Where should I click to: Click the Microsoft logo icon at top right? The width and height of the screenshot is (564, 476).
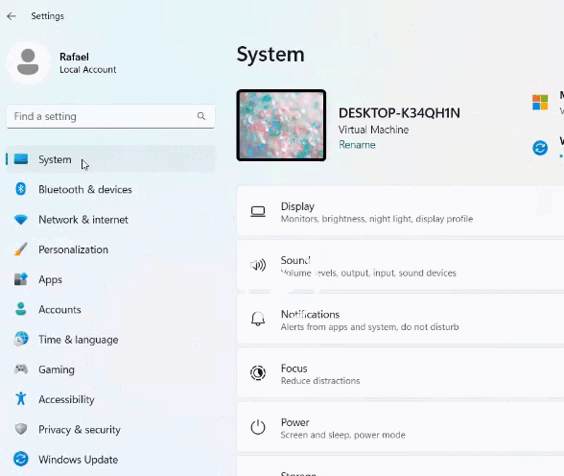tap(540, 102)
